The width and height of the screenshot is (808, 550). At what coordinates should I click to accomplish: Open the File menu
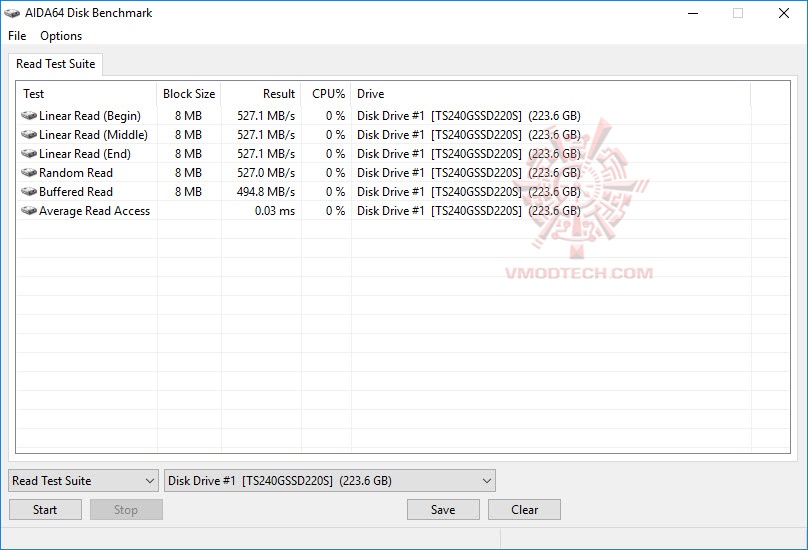[17, 36]
